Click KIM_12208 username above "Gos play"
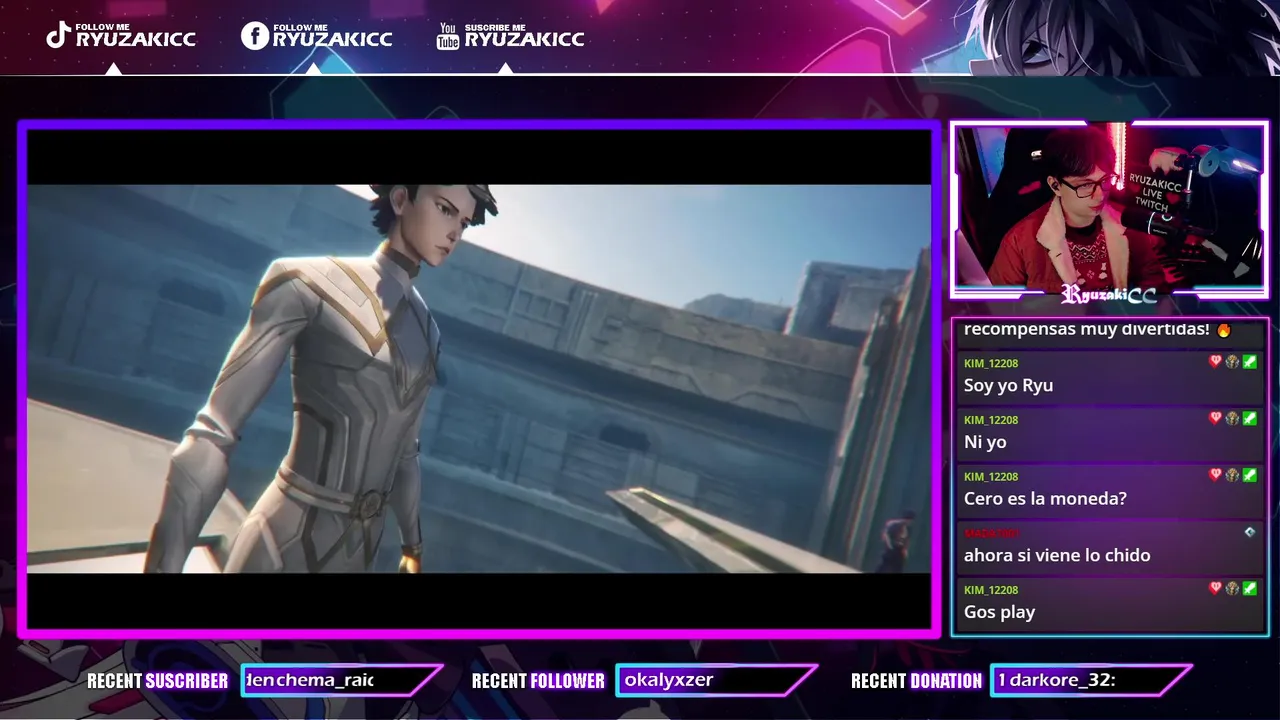Image resolution: width=1280 pixels, height=720 pixels. click(991, 590)
